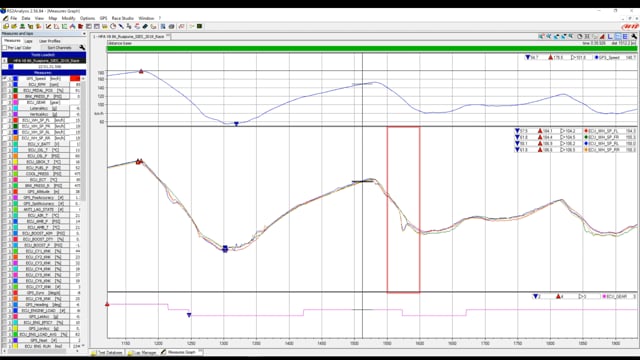Viewport: 640px width, 360px height.
Task: Click the blue house-shaped toolbar icon
Action: pos(72,26)
